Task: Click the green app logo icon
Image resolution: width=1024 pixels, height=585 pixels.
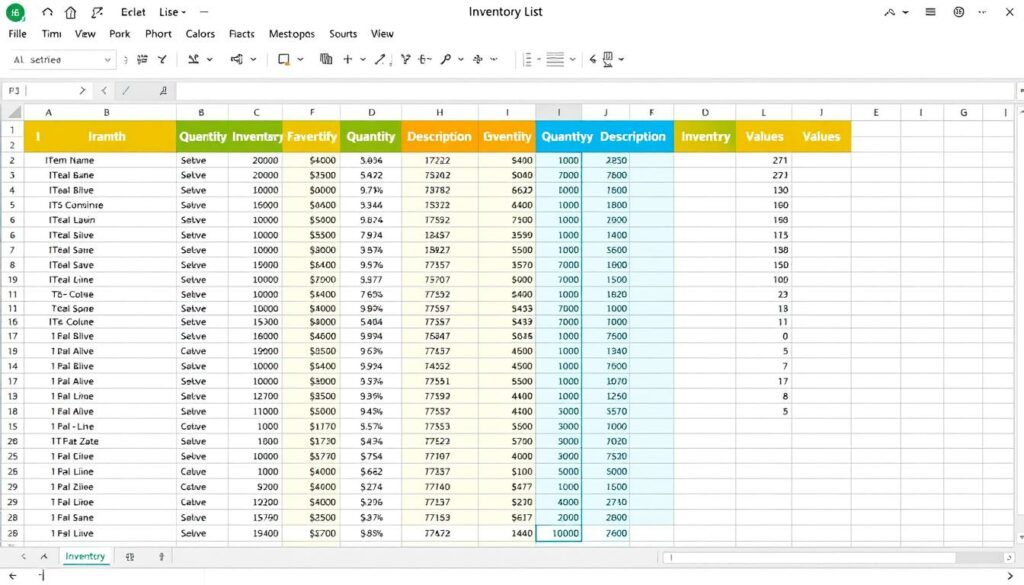Action: pos(15,13)
